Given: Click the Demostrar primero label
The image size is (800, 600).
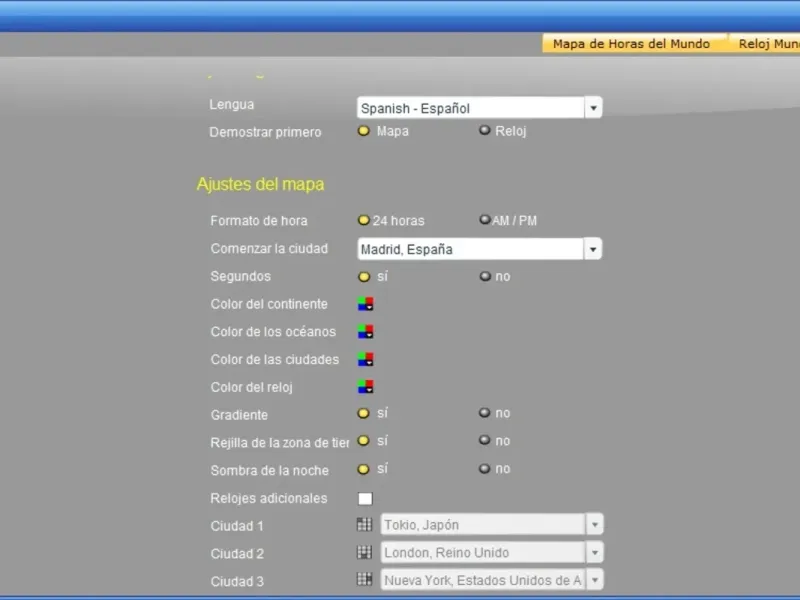Looking at the screenshot, I should pos(265,132).
